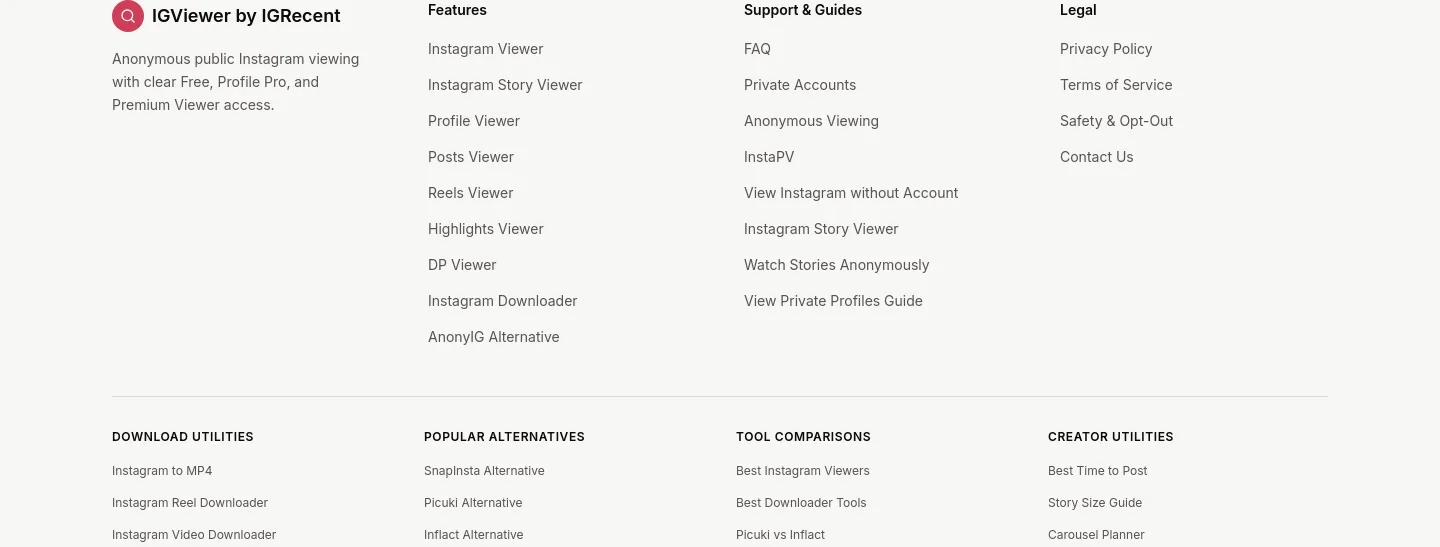Open the Privacy Policy page
Image resolution: width=1440 pixels, height=547 pixels.
(x=1106, y=49)
